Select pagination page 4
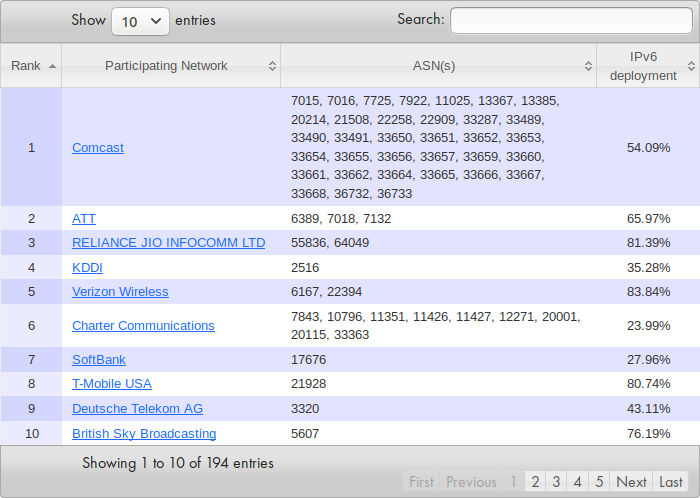 click(x=577, y=482)
